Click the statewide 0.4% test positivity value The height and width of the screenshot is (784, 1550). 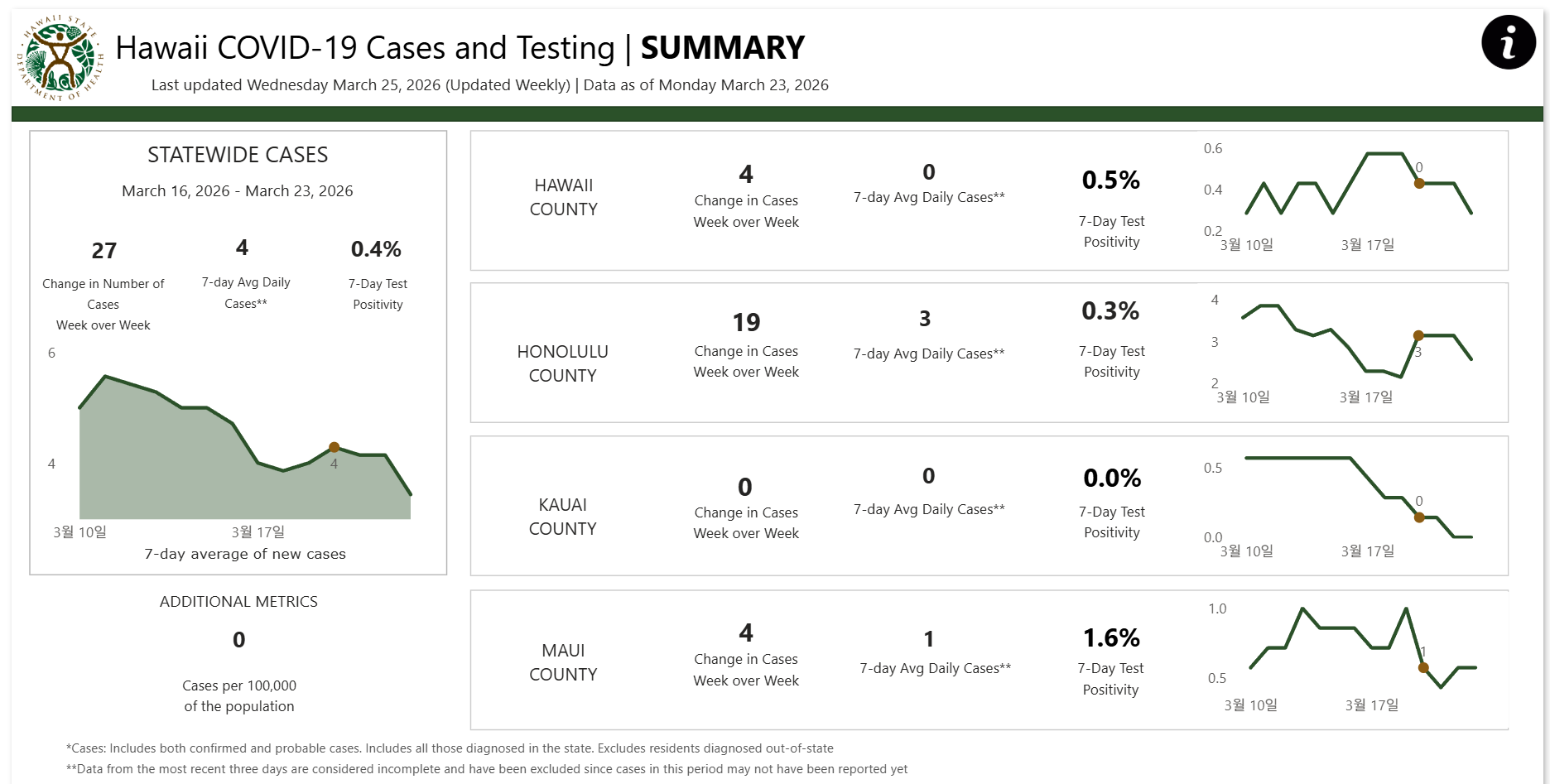[376, 249]
